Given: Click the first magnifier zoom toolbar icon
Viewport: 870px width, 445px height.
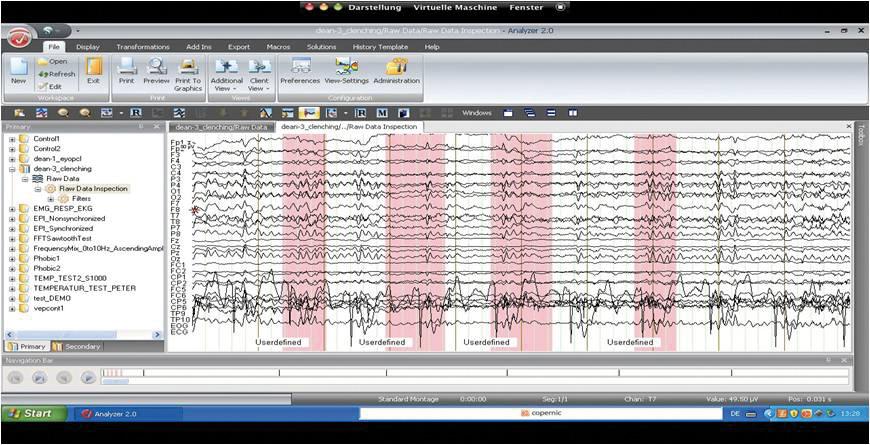Looking at the screenshot, I should 63,113.
